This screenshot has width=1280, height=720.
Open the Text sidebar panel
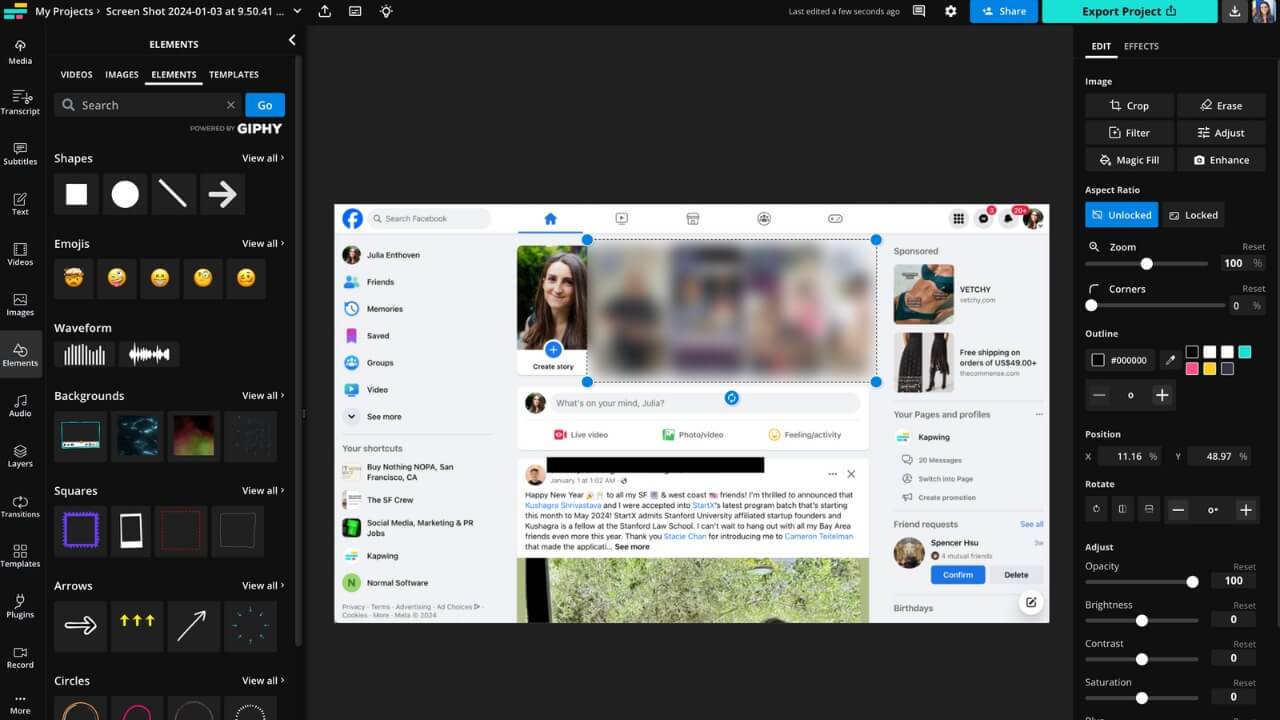20,203
